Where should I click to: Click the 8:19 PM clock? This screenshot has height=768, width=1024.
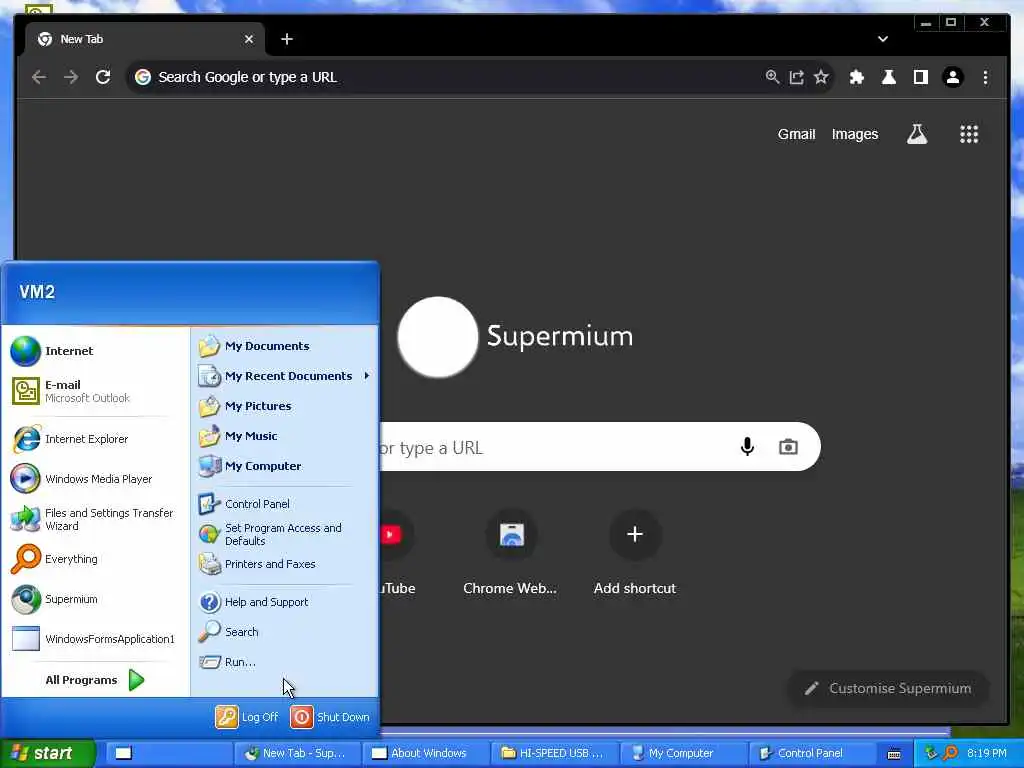click(x=987, y=753)
